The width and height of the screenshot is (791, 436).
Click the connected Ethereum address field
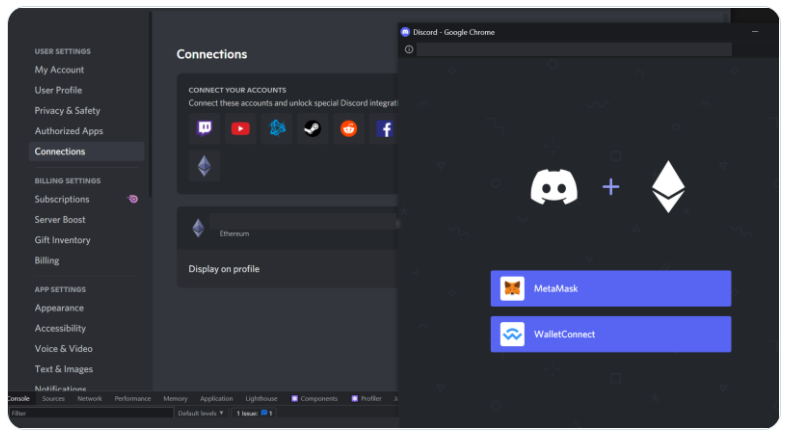(304, 221)
